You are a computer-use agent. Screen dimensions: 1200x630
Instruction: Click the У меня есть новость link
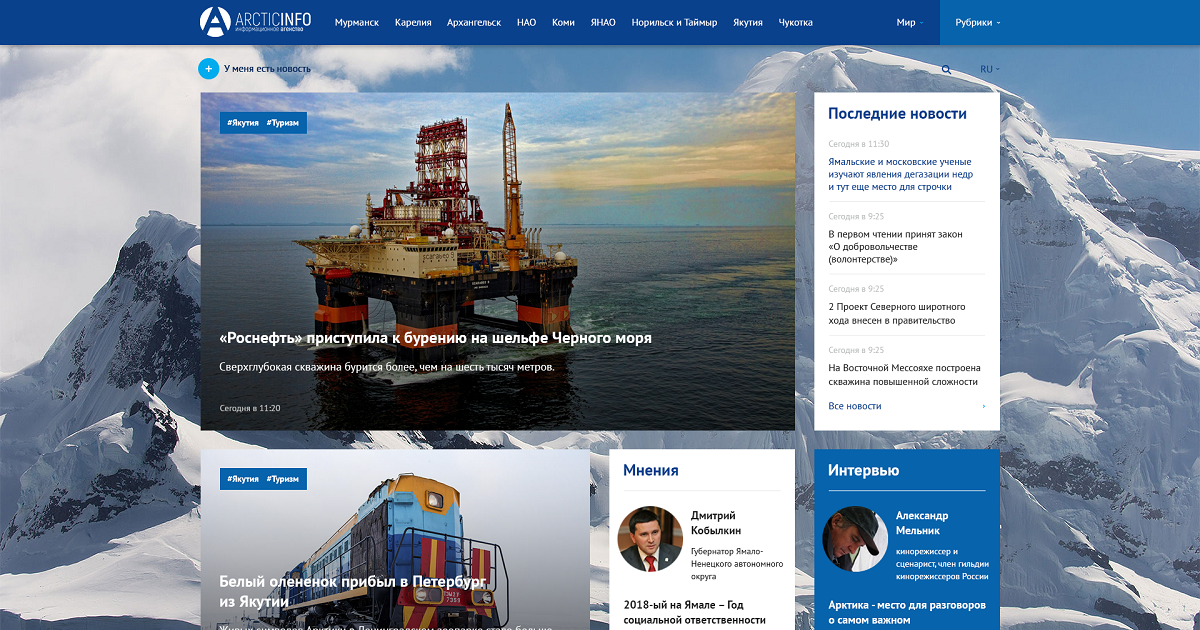[267, 69]
